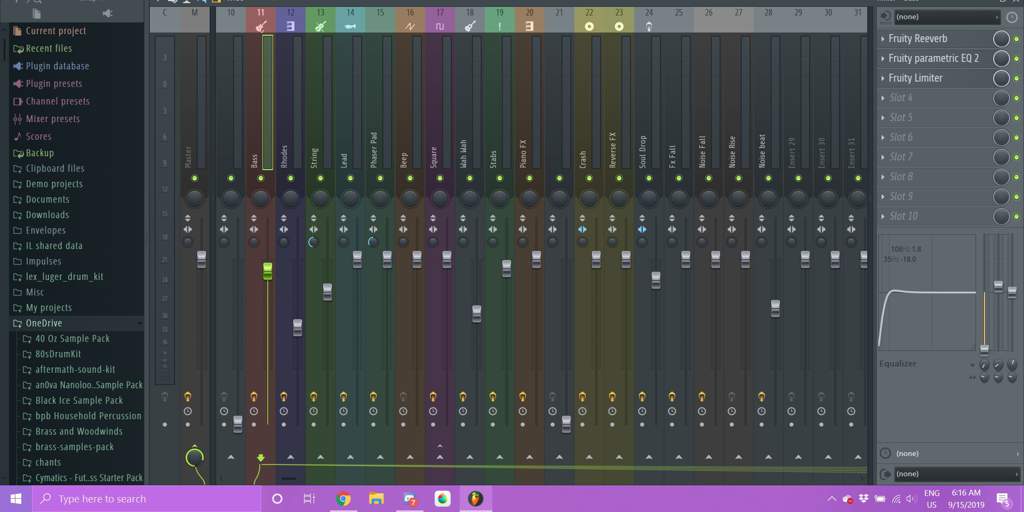
Task: Disable the Fruity Reeverb effect slot LED
Action: click(x=1016, y=39)
